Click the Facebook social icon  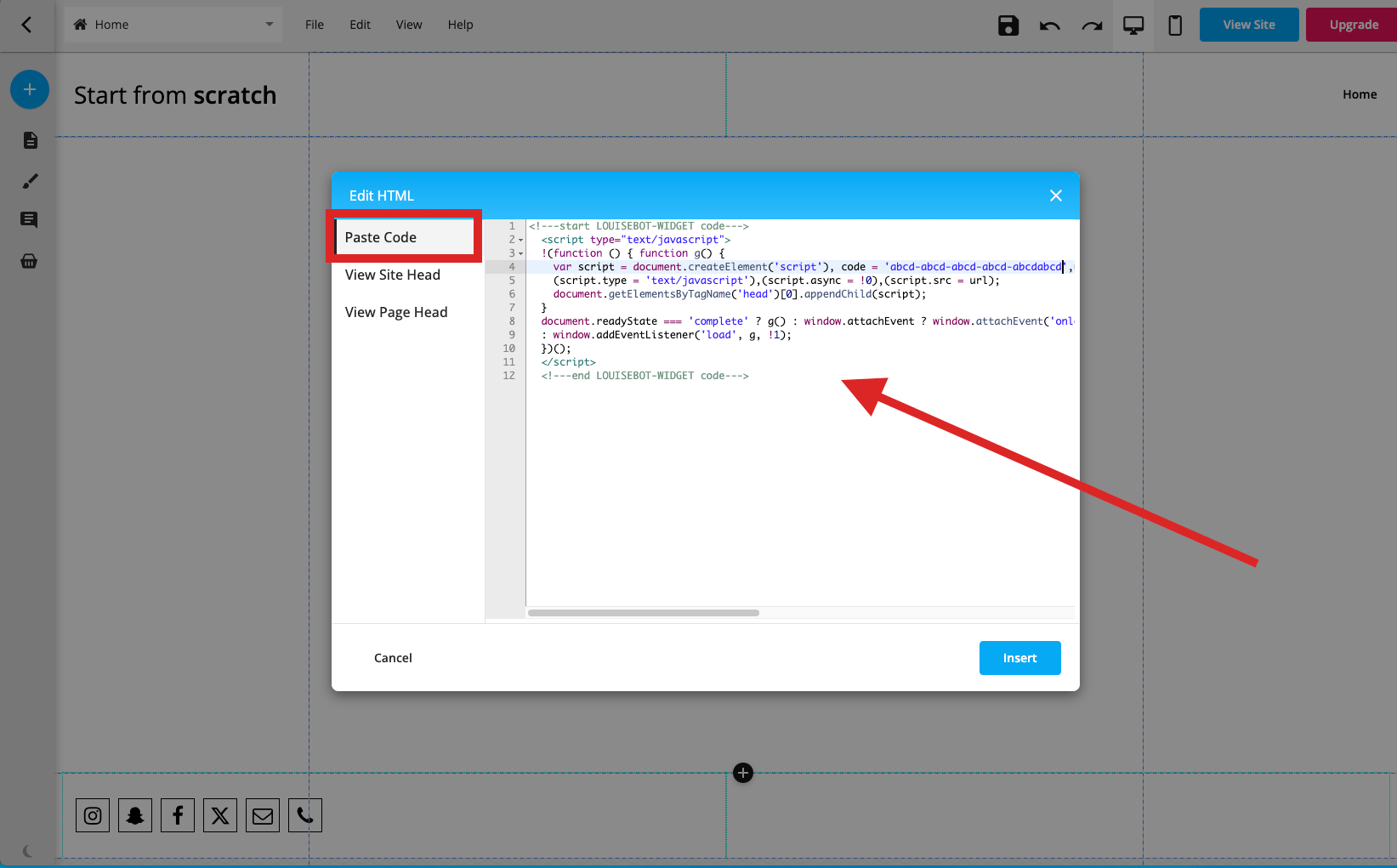tap(178, 815)
